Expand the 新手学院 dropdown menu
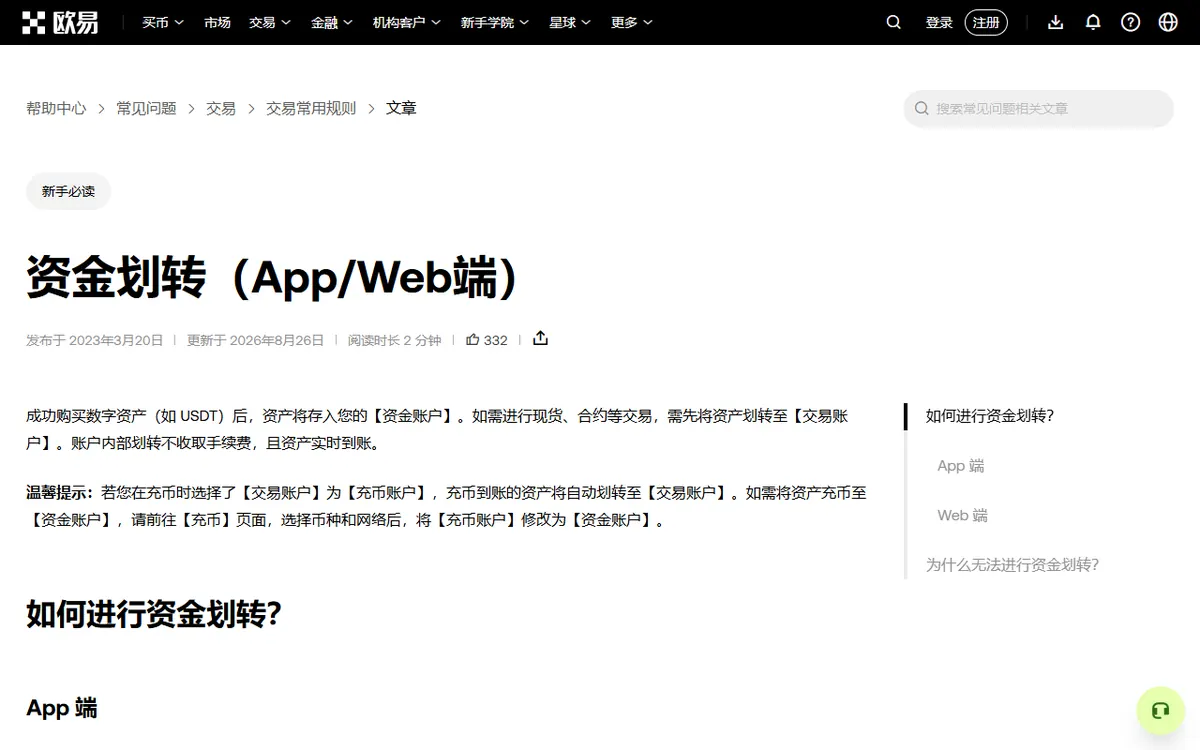The image size is (1200, 750). 494,22
